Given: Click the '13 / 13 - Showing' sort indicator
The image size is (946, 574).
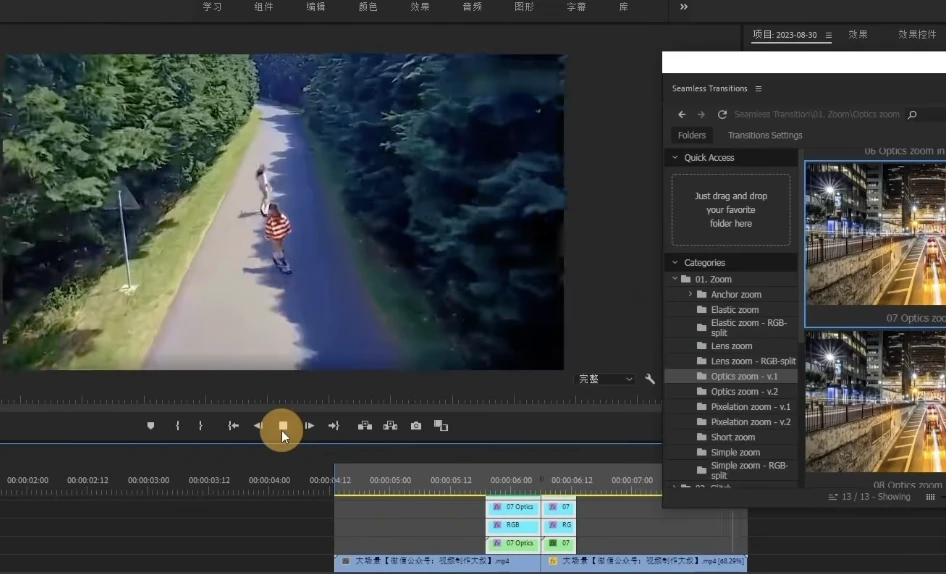Looking at the screenshot, I should 869,497.
